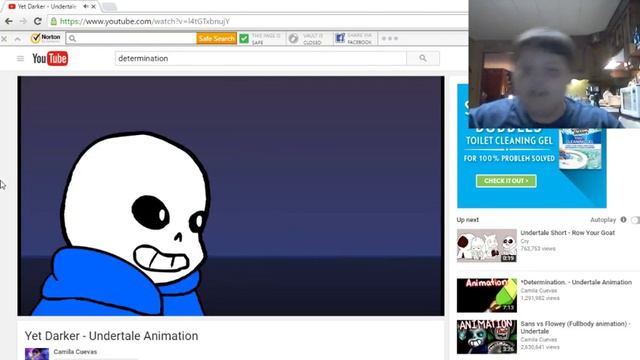Mute tab using the speaker icon
The height and width of the screenshot is (360, 640).
pos(86,7)
